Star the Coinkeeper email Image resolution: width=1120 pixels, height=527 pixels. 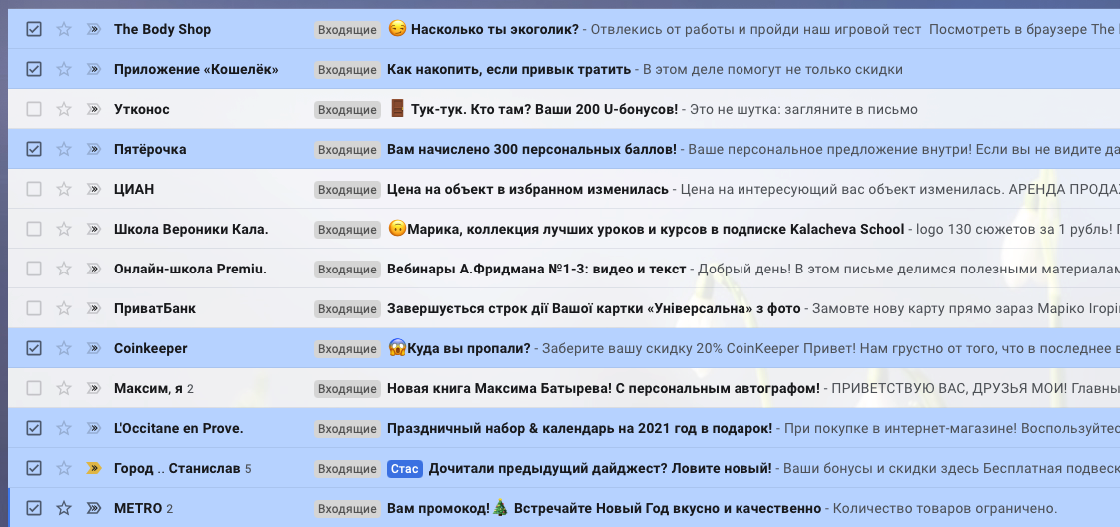click(64, 348)
